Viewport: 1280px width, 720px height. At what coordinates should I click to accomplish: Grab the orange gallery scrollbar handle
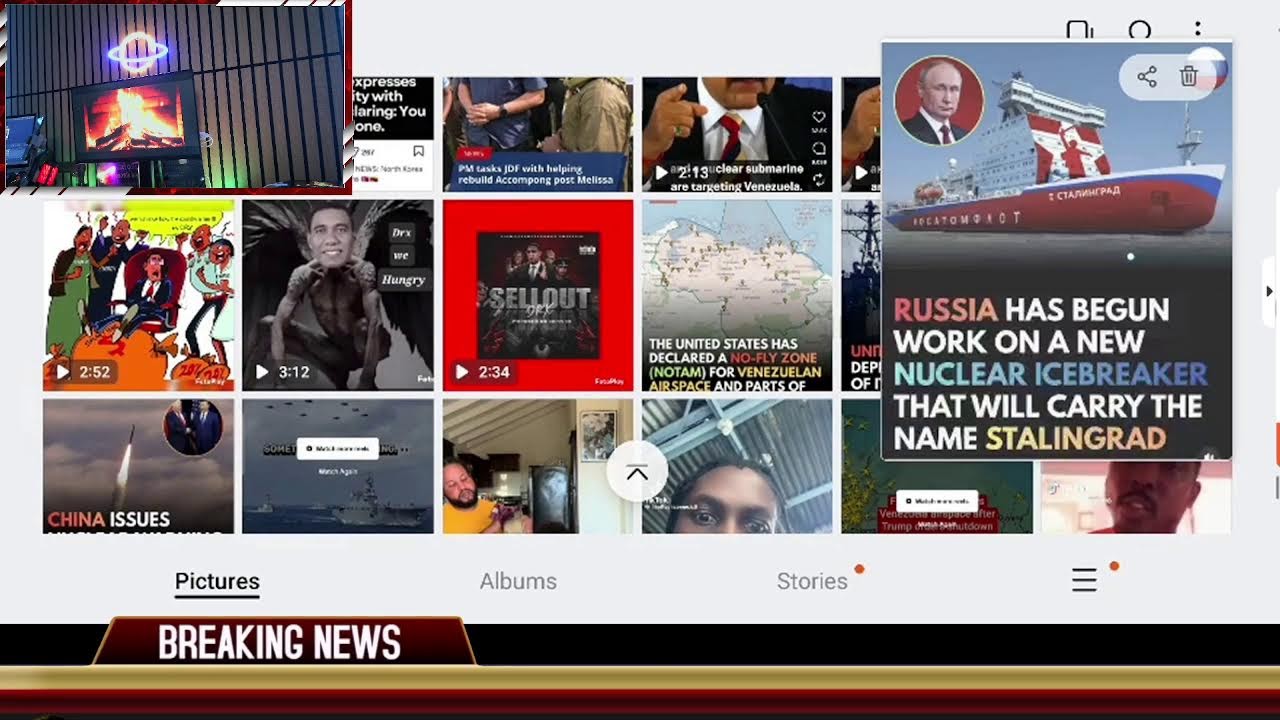1277,445
